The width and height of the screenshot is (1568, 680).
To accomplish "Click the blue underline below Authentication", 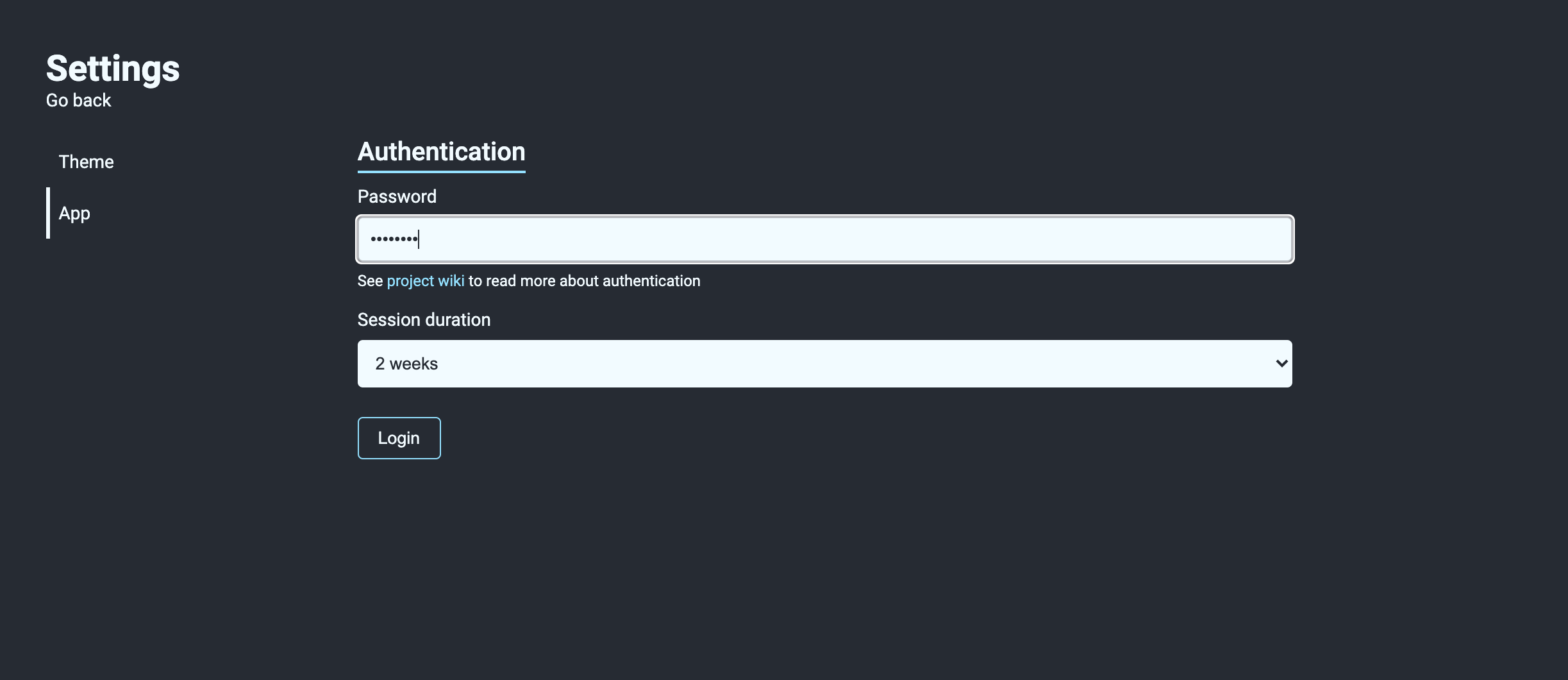I will coord(441,171).
